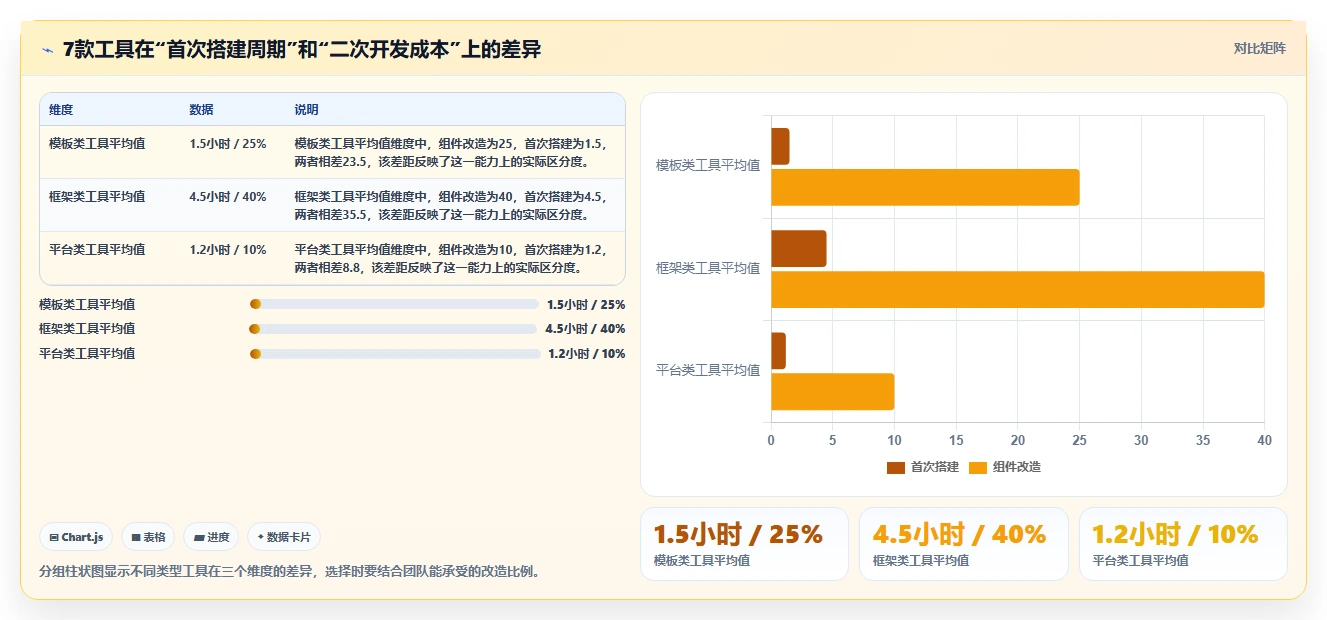Click progress value 4.5小时 / 40%
Viewport: 1327px width, 620px height.
click(x=585, y=329)
